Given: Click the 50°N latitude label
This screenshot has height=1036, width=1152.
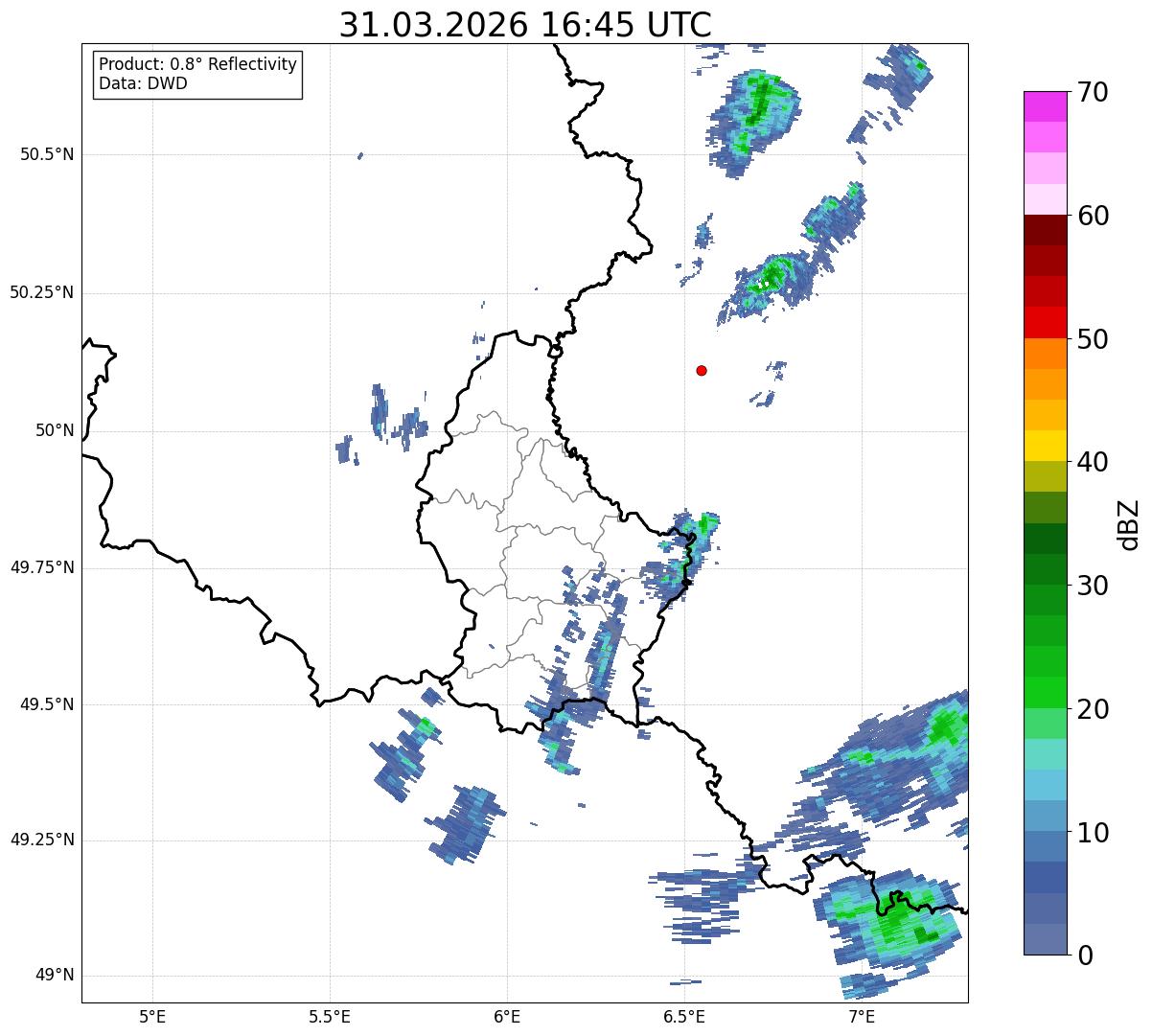Looking at the screenshot, I should pyautogui.click(x=55, y=430).
